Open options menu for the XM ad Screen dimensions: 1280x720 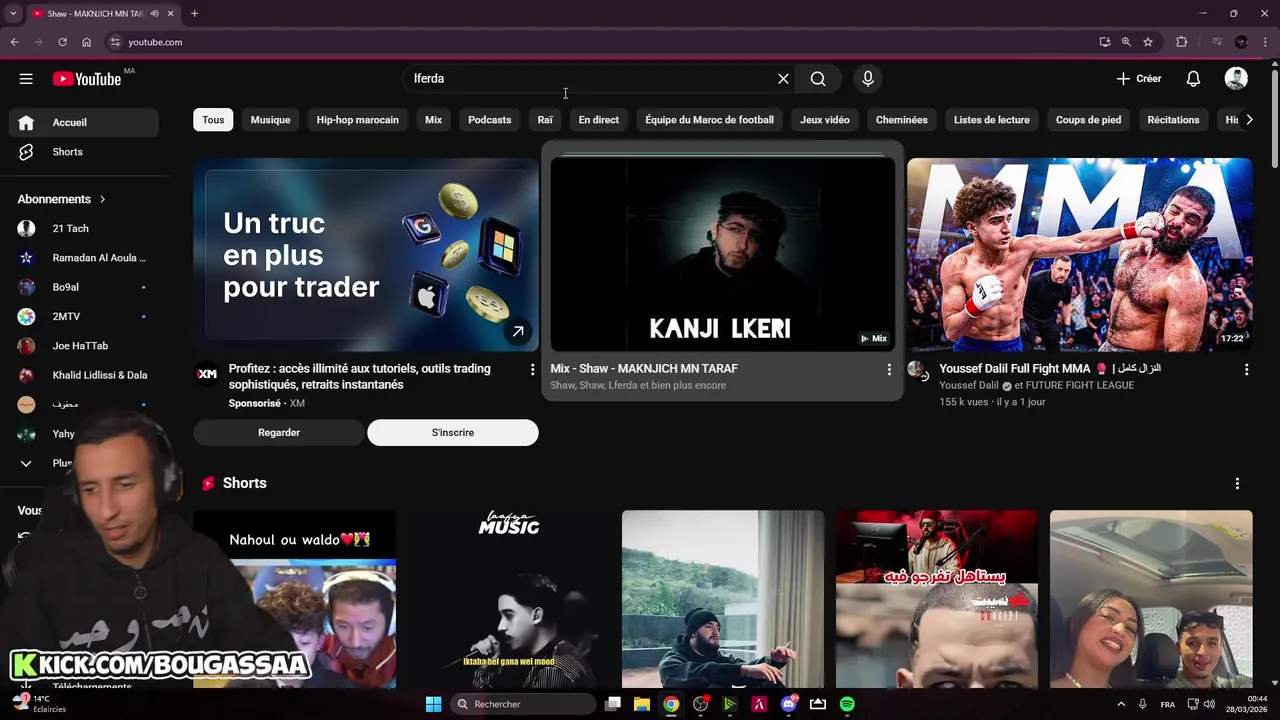(x=532, y=370)
